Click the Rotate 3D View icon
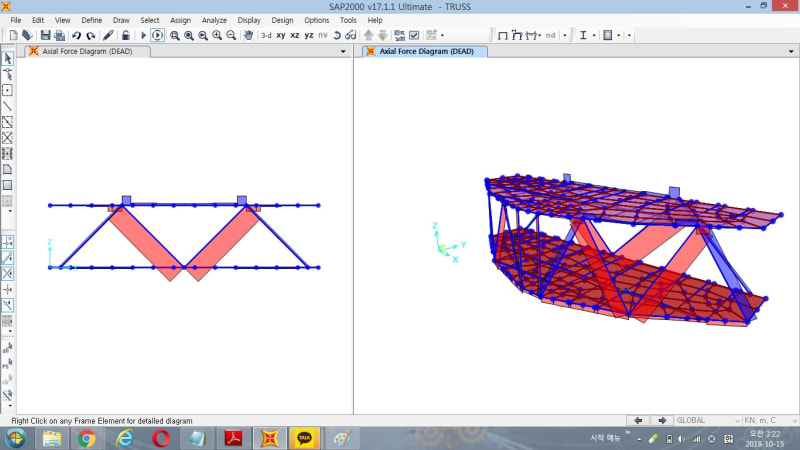The height and width of the screenshot is (450, 800). [x=337, y=35]
